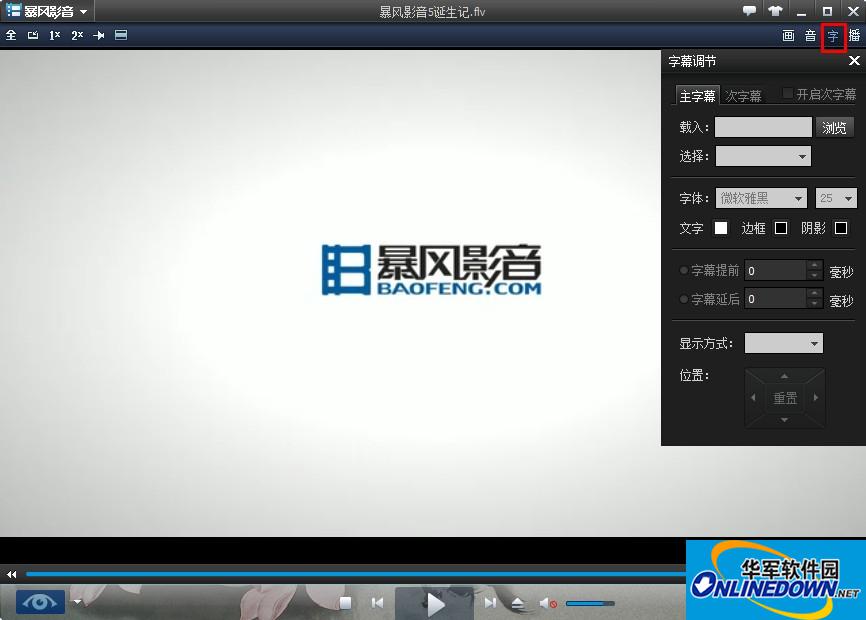Open the 播 playback settings panel

click(x=854, y=36)
